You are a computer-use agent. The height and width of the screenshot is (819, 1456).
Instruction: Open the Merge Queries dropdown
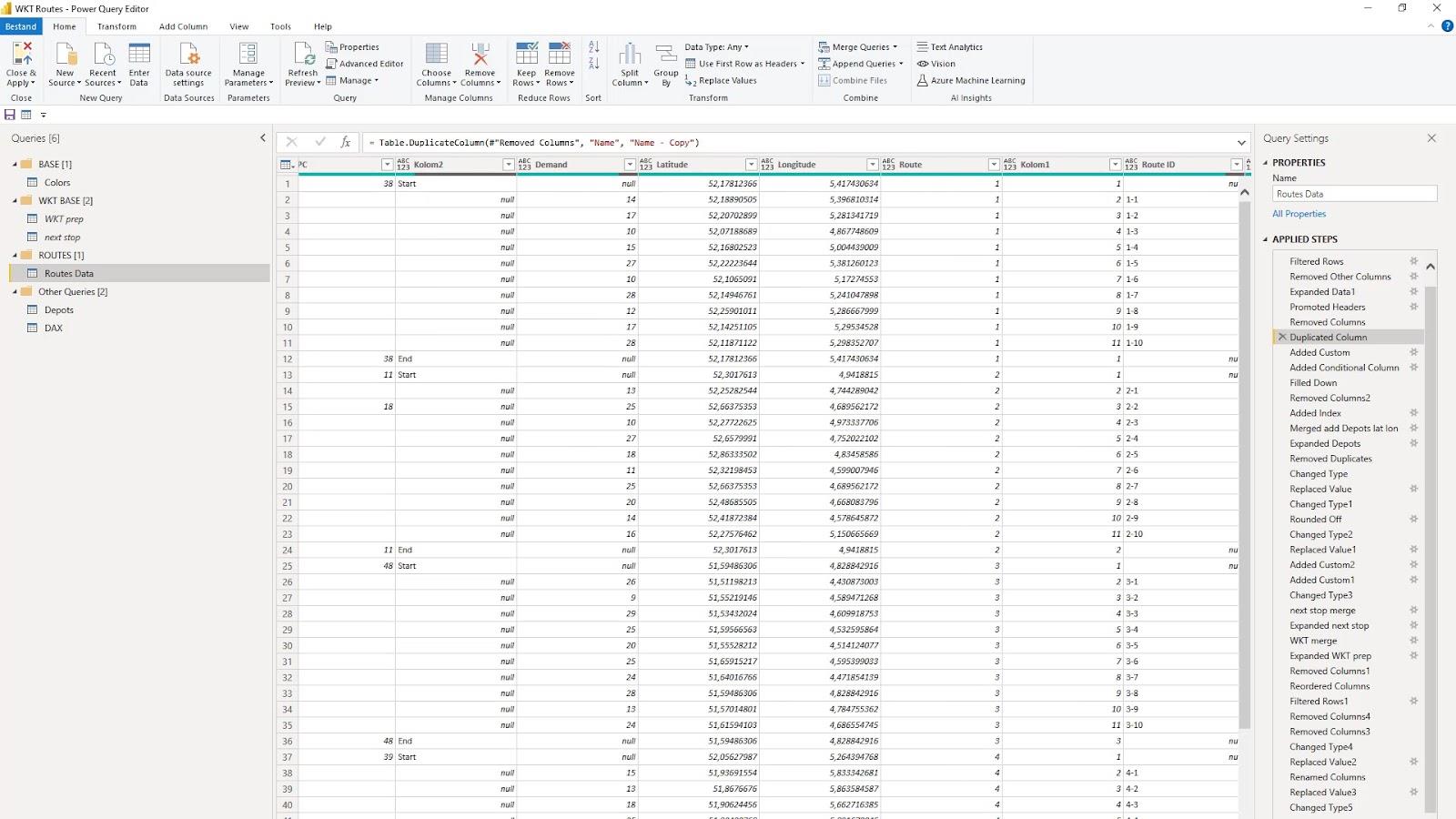pos(858,47)
